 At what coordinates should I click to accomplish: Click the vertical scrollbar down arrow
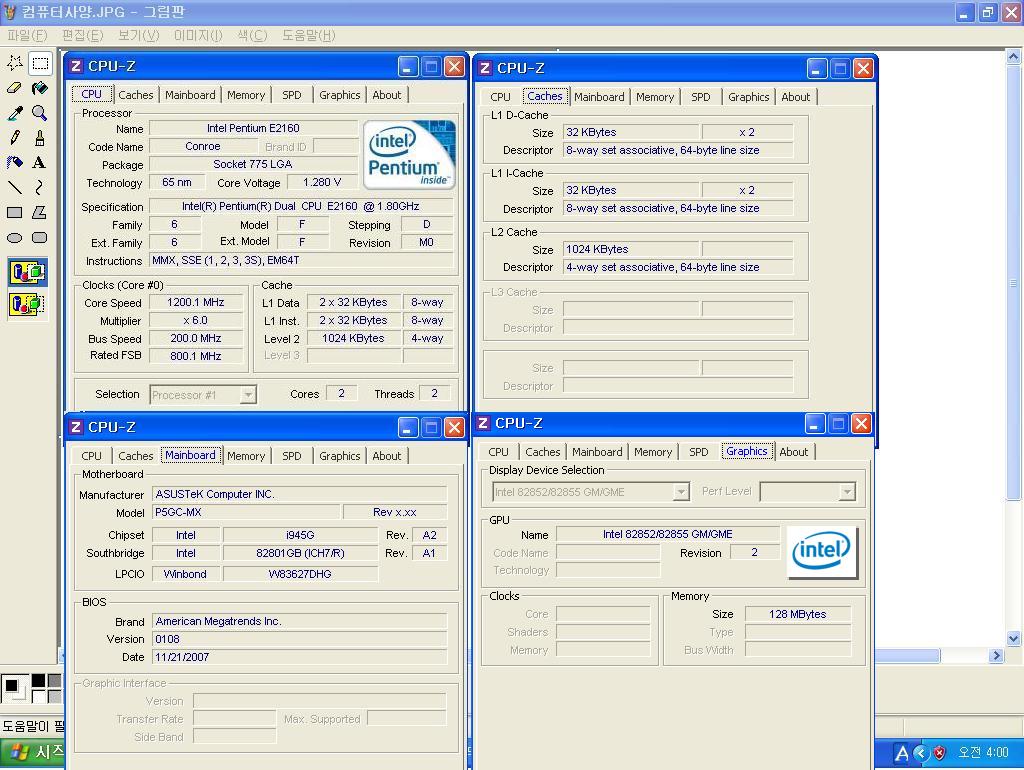click(x=1013, y=639)
